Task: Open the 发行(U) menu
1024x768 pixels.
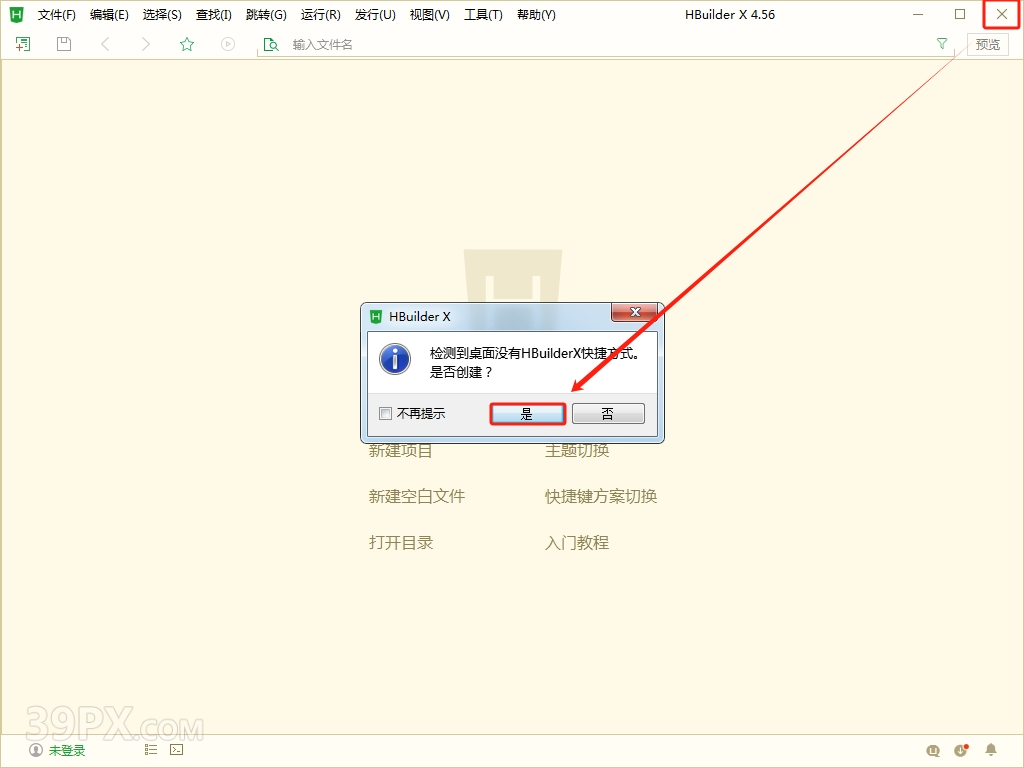Action: [x=375, y=15]
